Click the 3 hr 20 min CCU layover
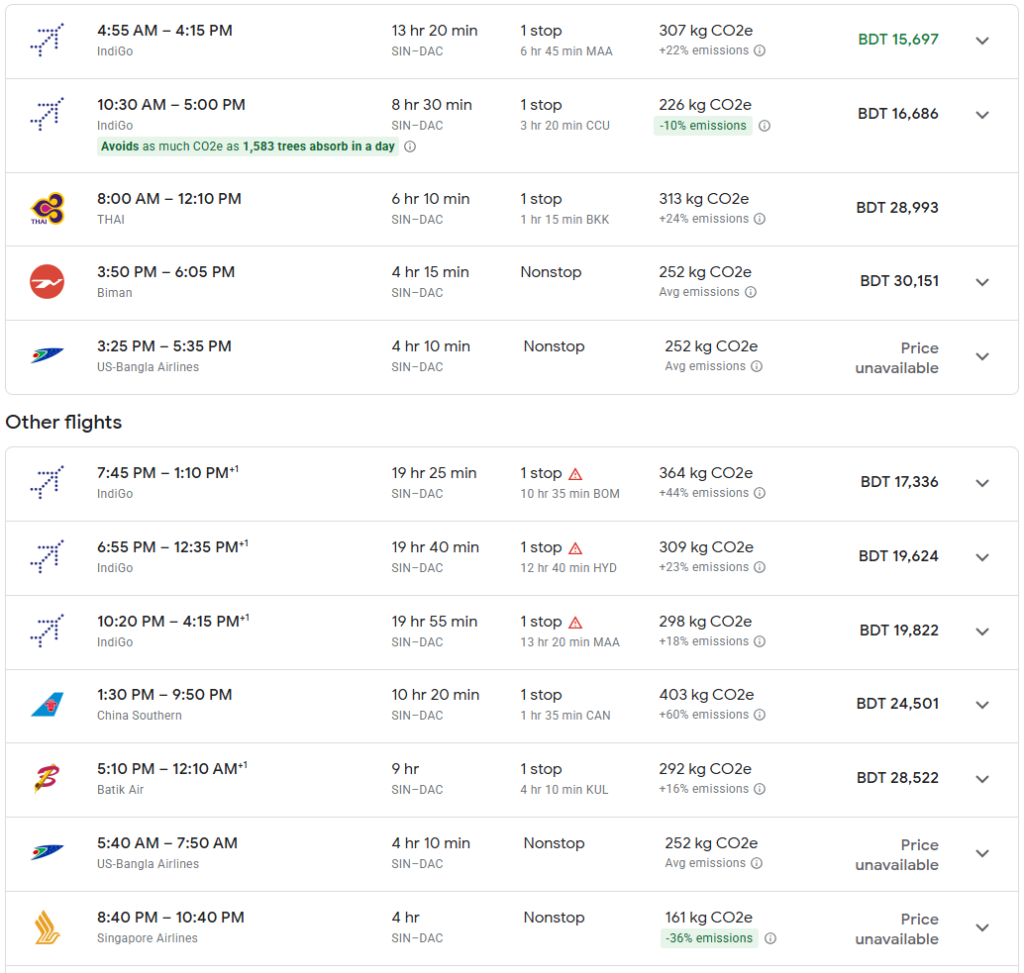 565,125
